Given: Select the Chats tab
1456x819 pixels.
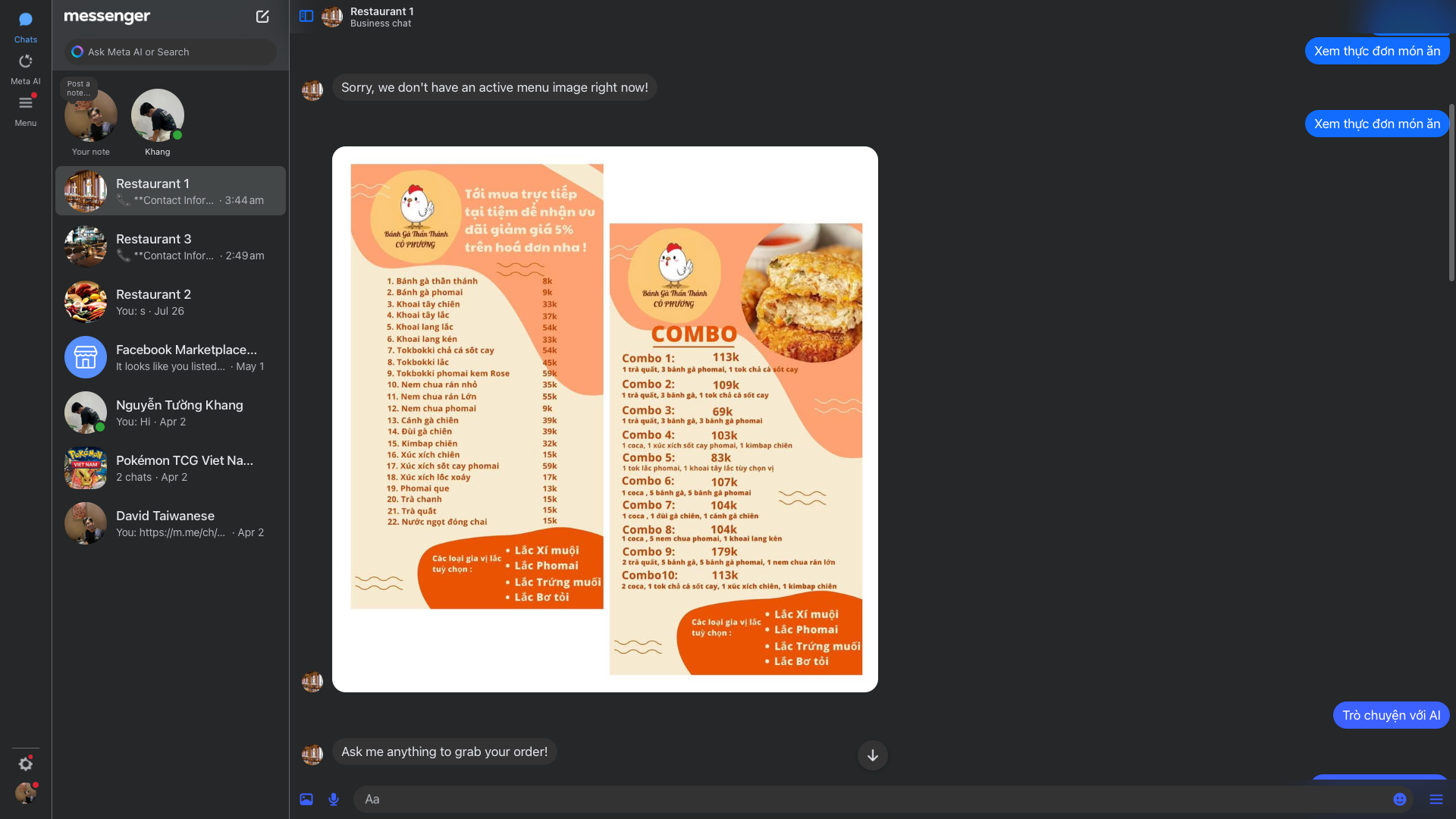Looking at the screenshot, I should (x=26, y=27).
